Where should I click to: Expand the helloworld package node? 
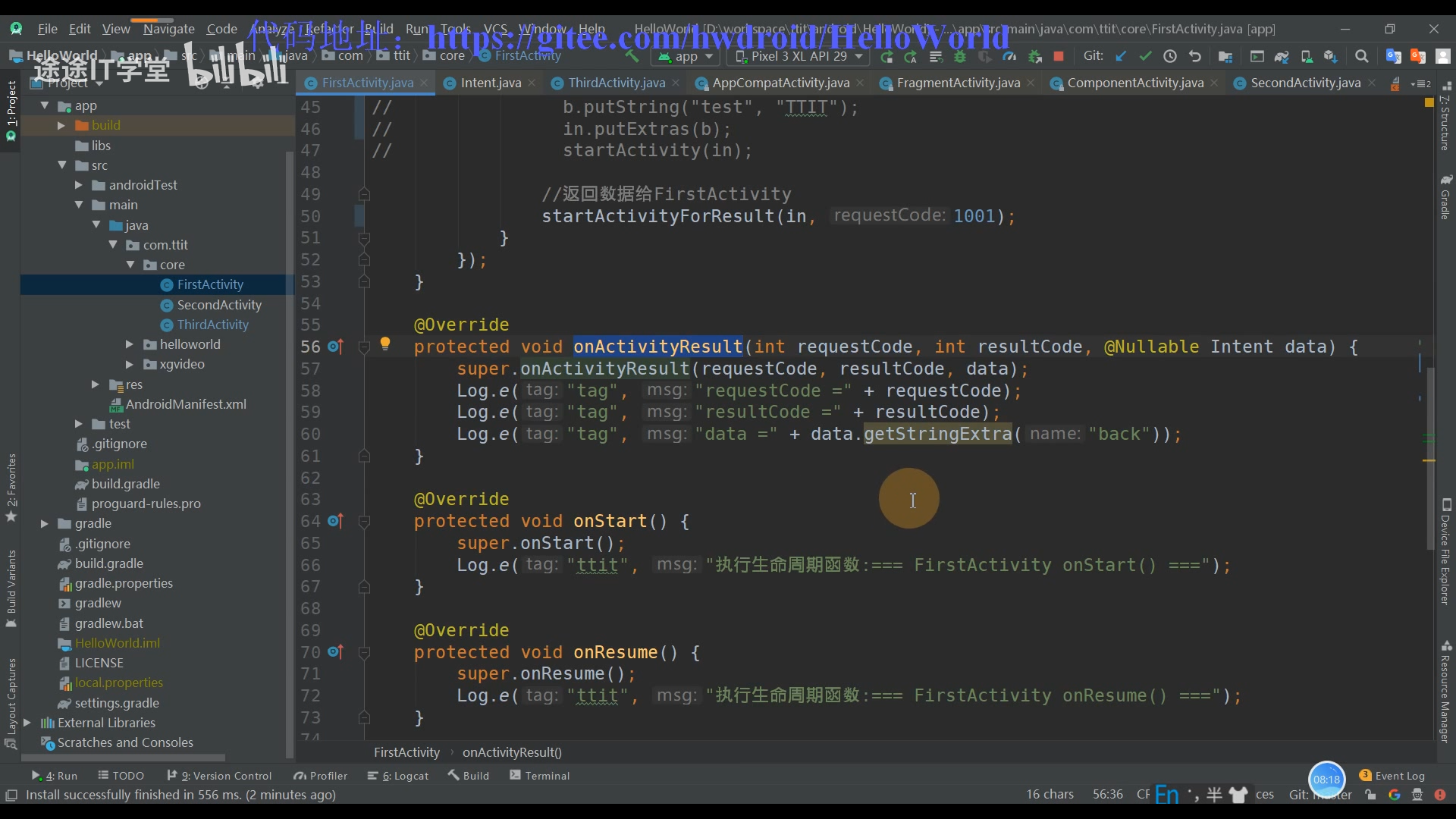coord(130,344)
